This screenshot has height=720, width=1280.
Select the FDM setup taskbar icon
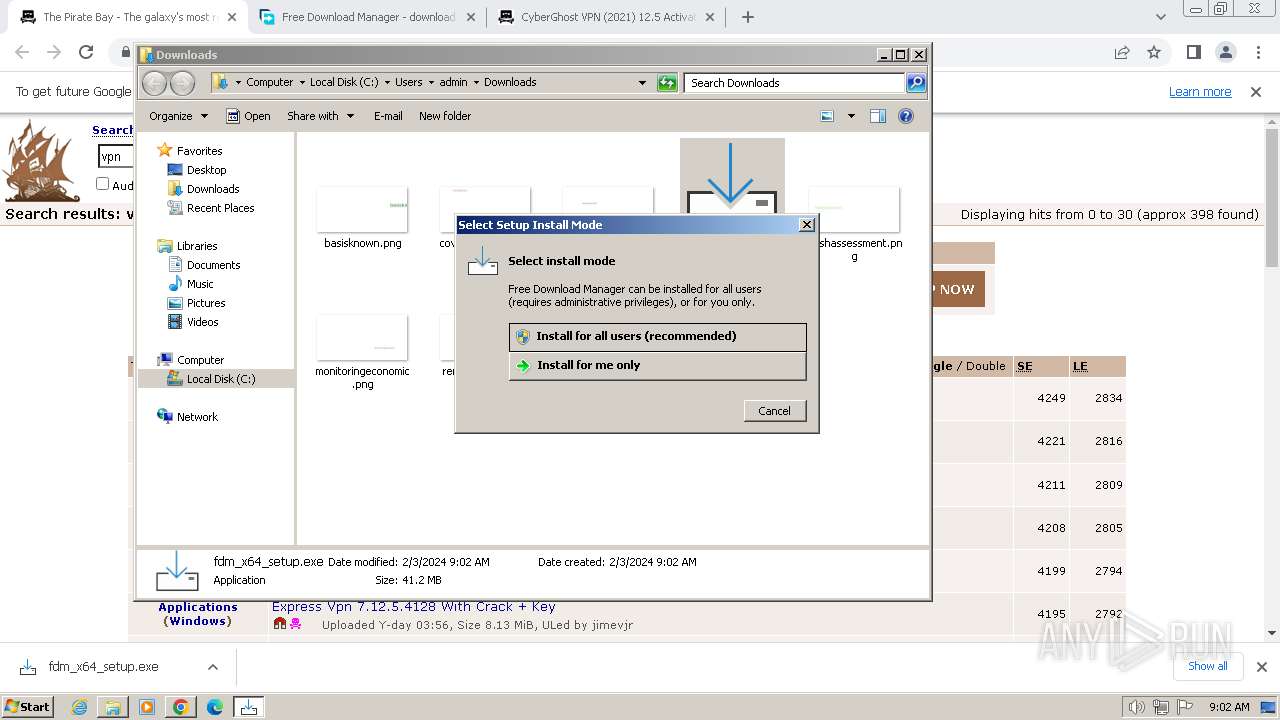pyautogui.click(x=248, y=707)
